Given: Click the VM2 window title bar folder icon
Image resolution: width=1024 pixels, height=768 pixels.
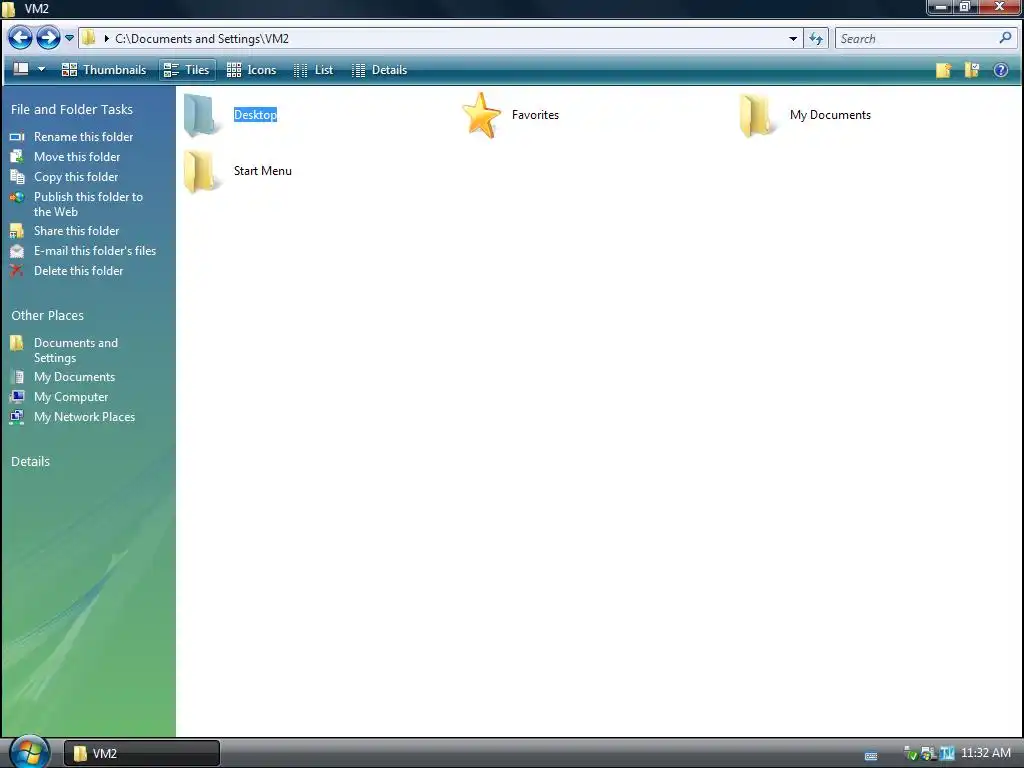Looking at the screenshot, I should [8, 9].
